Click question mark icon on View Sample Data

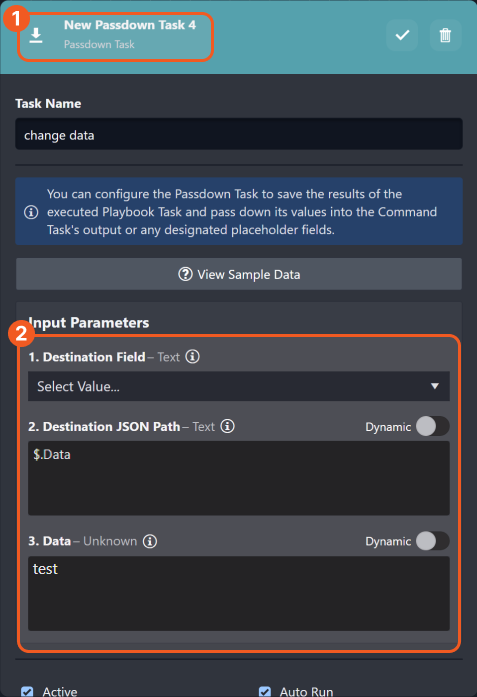click(x=185, y=274)
